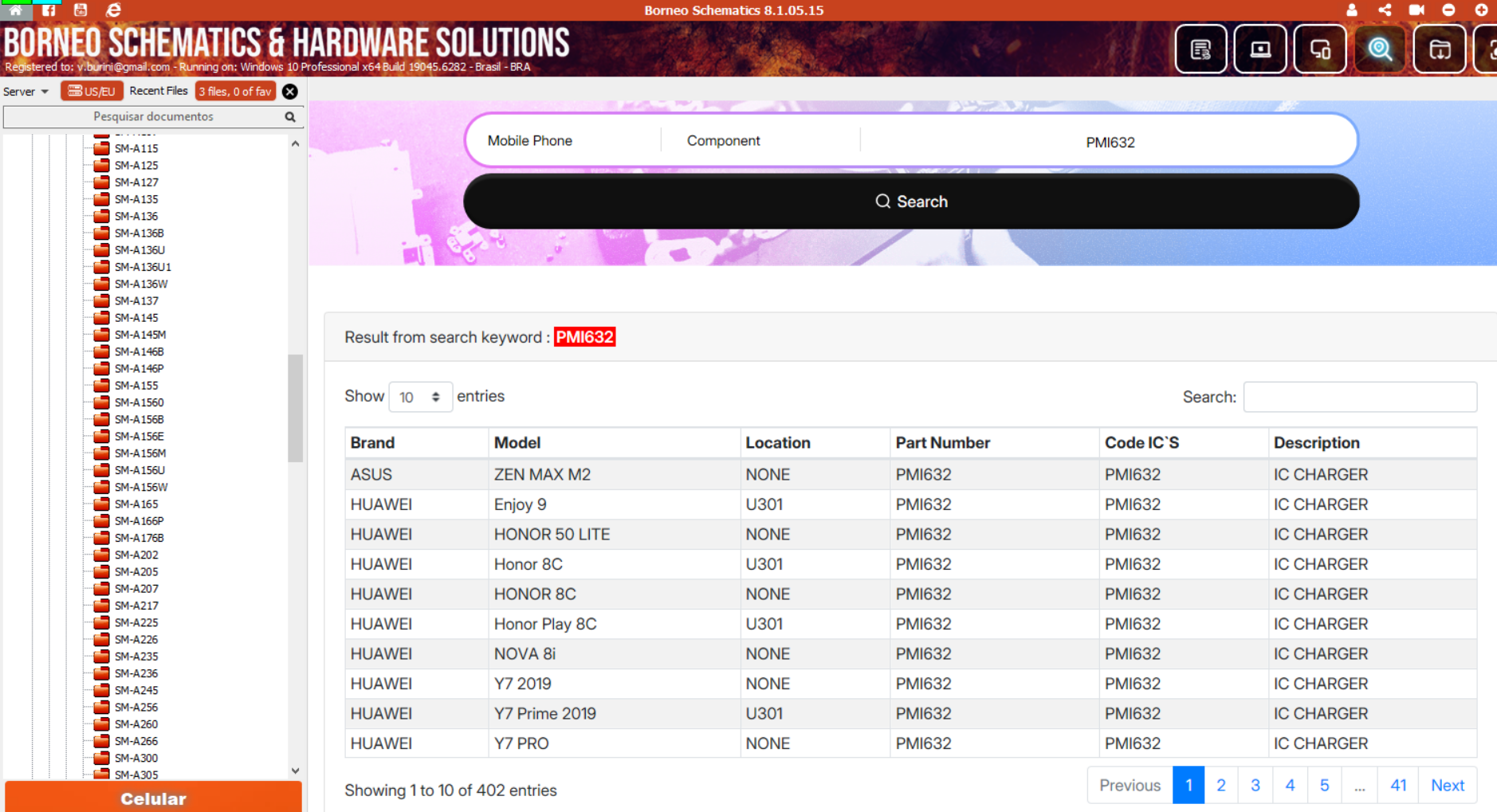Click the black Search button

click(x=911, y=202)
